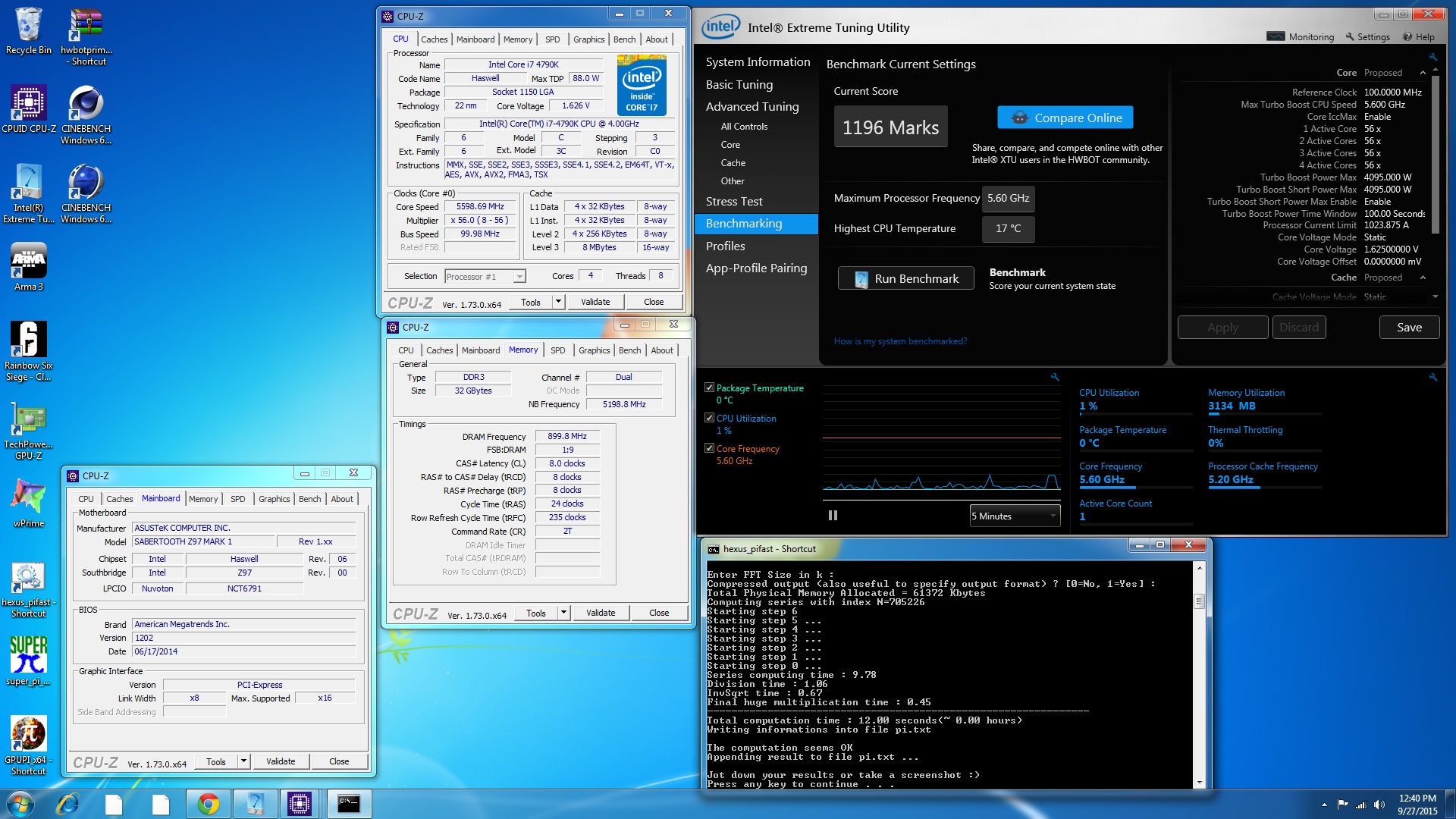
Task: Open Tools dropdown arrow in top CPU-Z window
Action: click(558, 302)
